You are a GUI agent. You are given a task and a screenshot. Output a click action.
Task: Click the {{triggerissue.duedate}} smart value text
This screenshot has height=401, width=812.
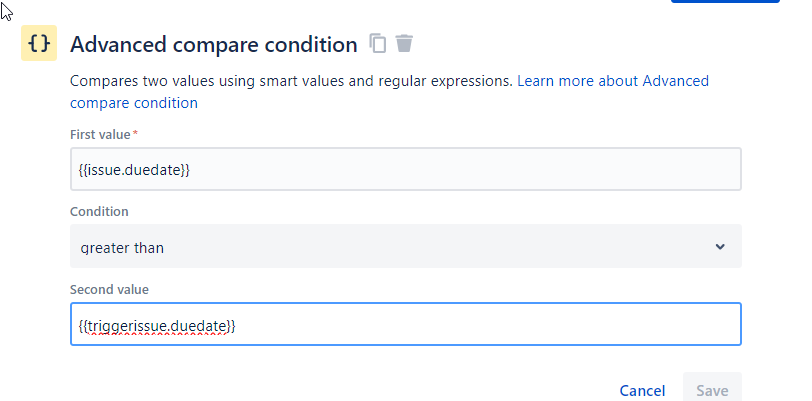click(x=157, y=326)
